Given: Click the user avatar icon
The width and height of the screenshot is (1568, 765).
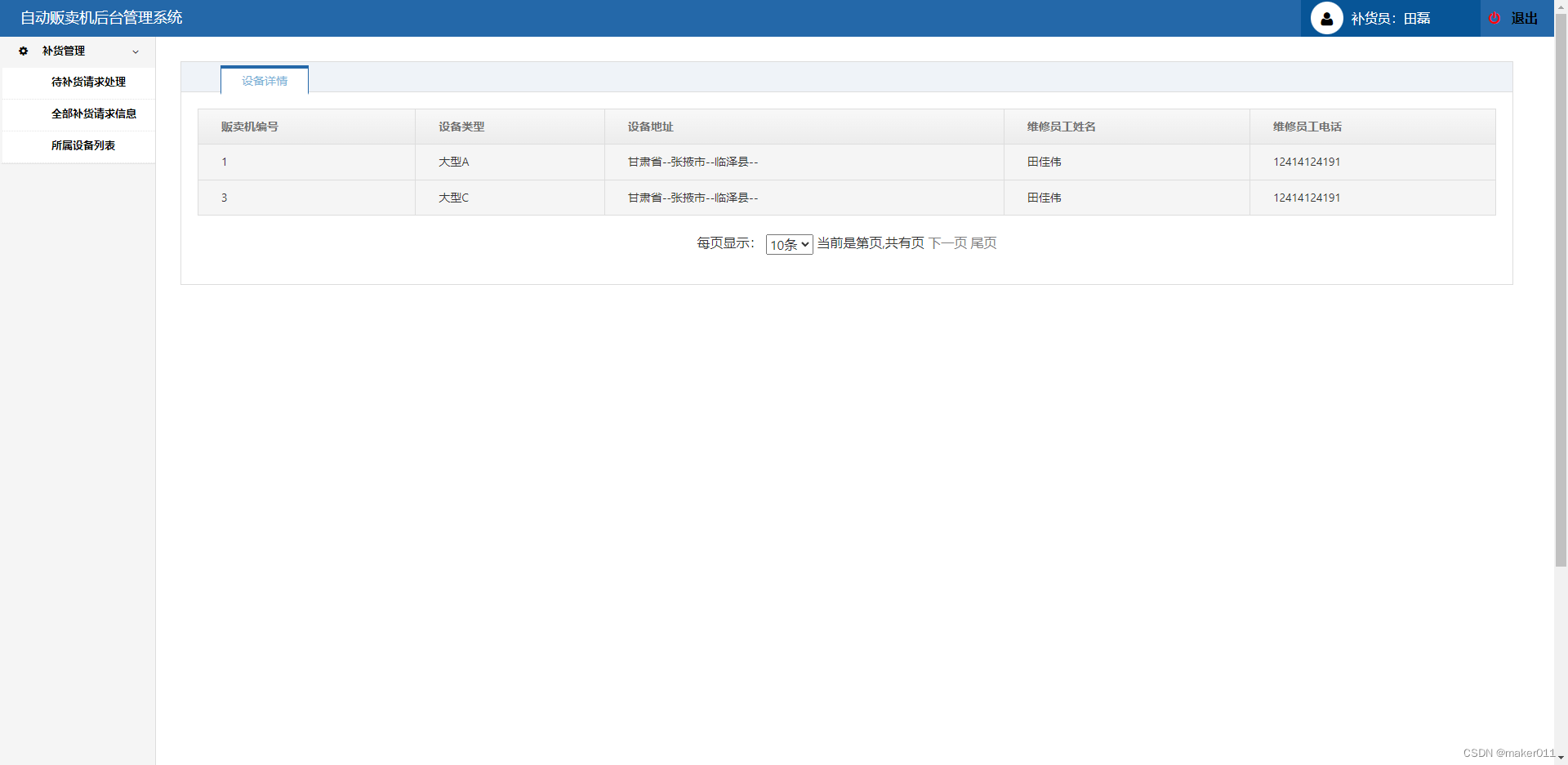Looking at the screenshot, I should click(1326, 18).
